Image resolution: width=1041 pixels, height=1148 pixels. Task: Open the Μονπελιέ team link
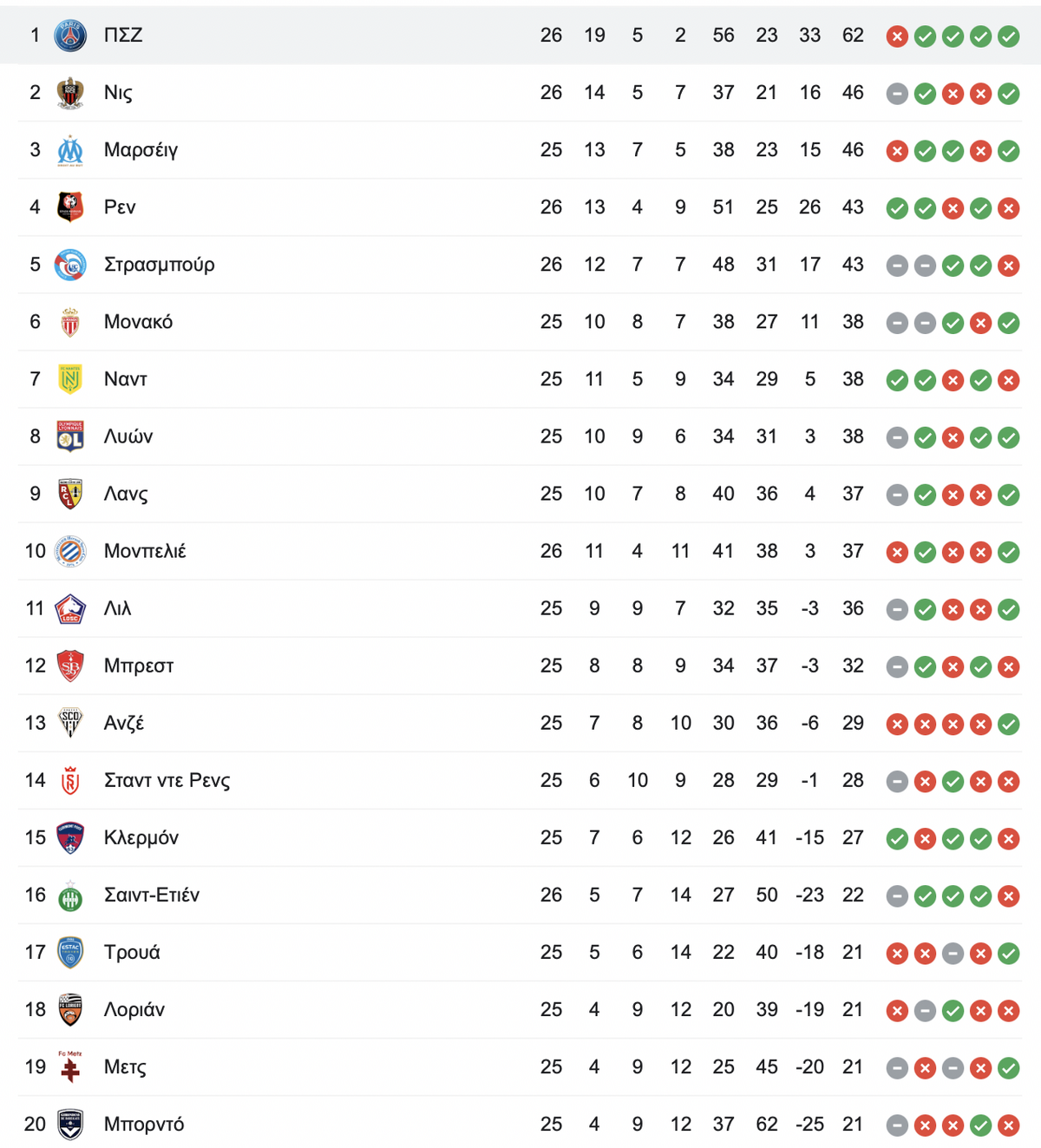pos(145,551)
